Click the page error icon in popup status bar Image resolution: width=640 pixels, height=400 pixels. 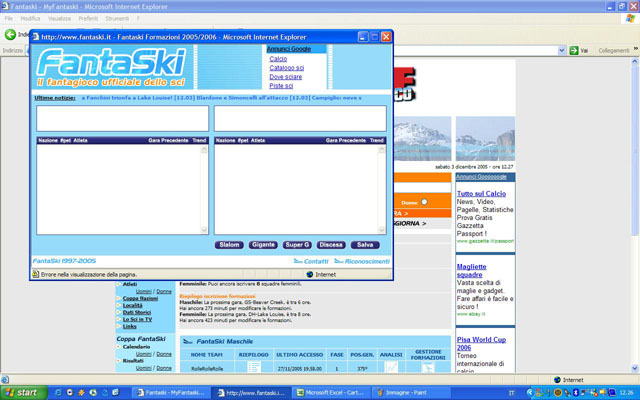[x=36, y=274]
